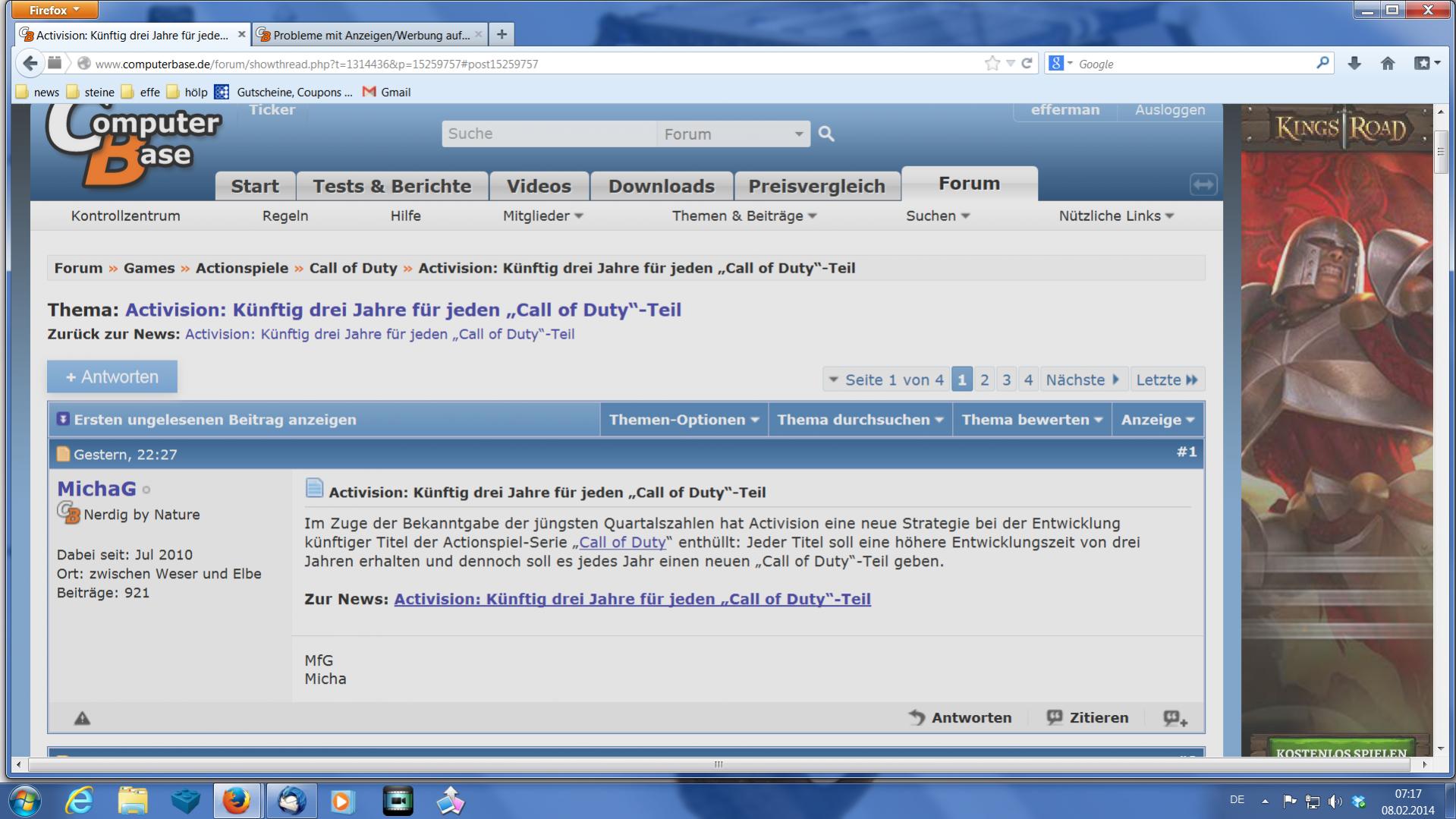Open the Anzeige dropdown
1456x819 pixels.
(x=1158, y=420)
